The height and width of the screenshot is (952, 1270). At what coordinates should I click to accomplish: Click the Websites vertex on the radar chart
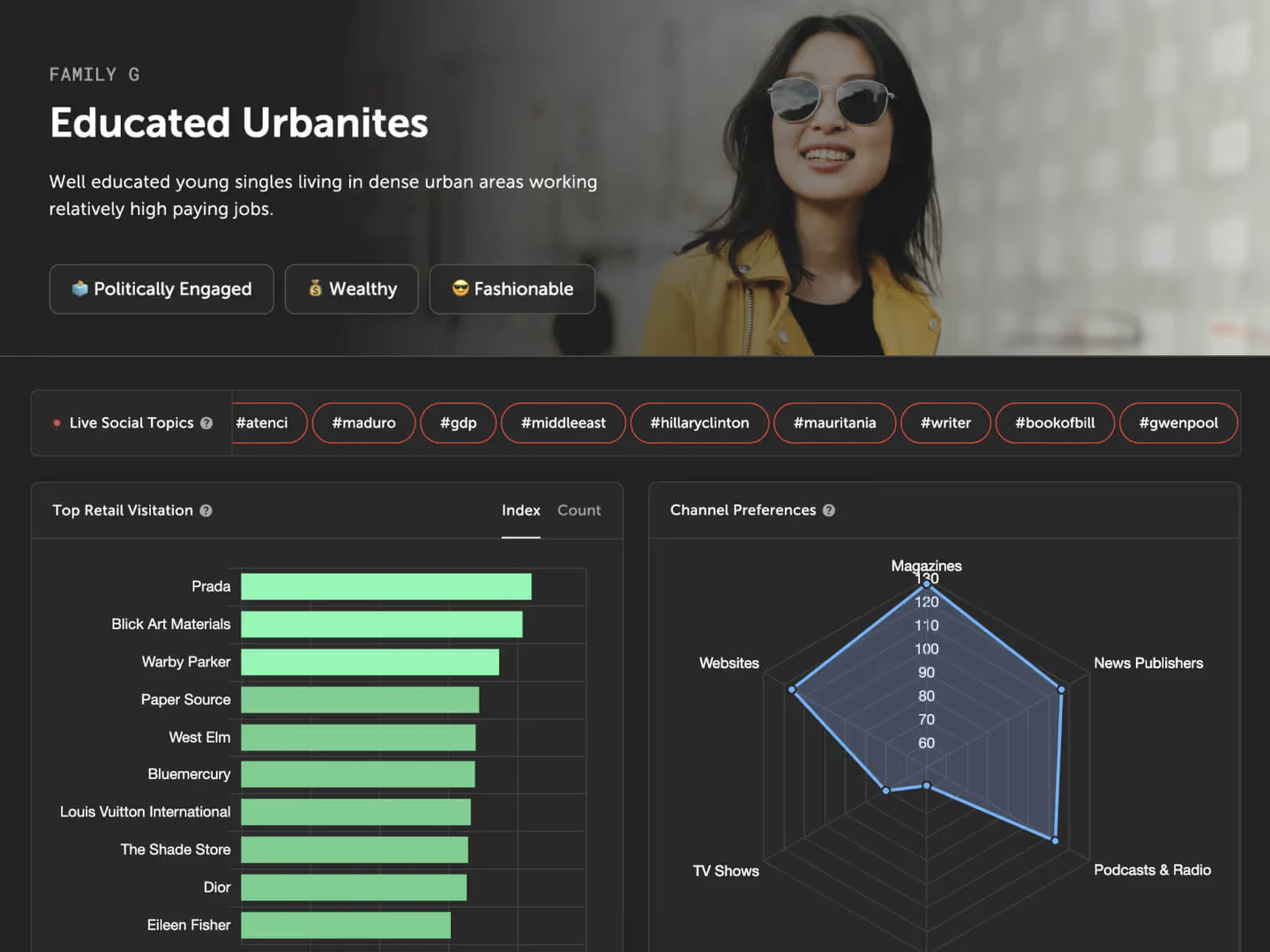pyautogui.click(x=793, y=690)
